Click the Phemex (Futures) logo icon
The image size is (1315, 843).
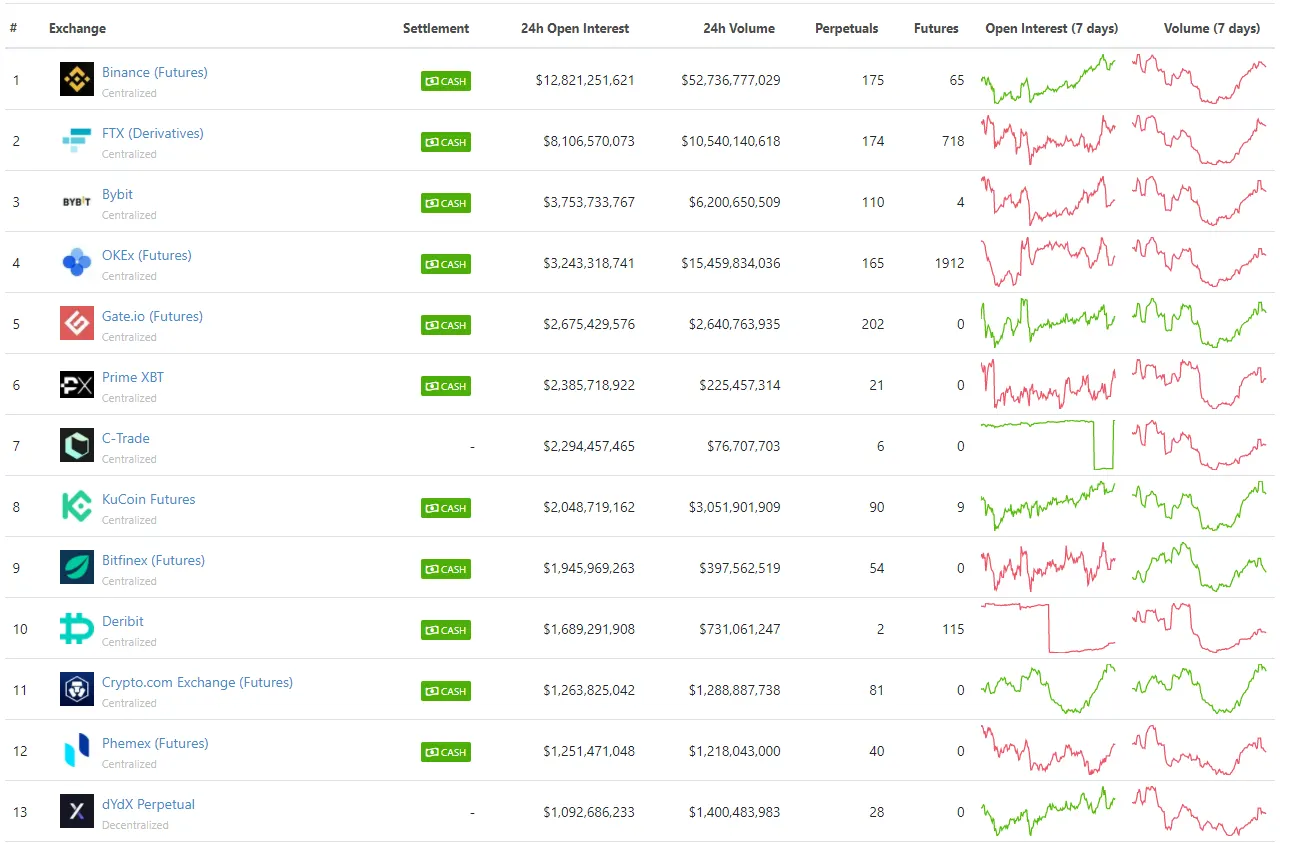(x=77, y=751)
